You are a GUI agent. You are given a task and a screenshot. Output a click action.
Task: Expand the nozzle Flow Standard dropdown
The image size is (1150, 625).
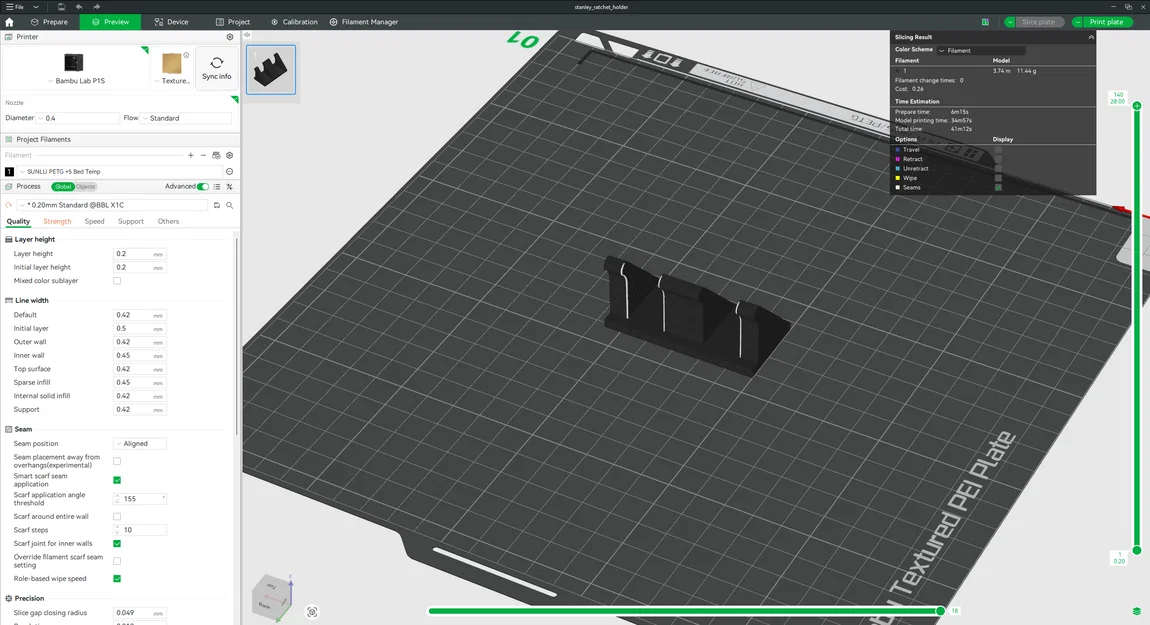tap(186, 118)
